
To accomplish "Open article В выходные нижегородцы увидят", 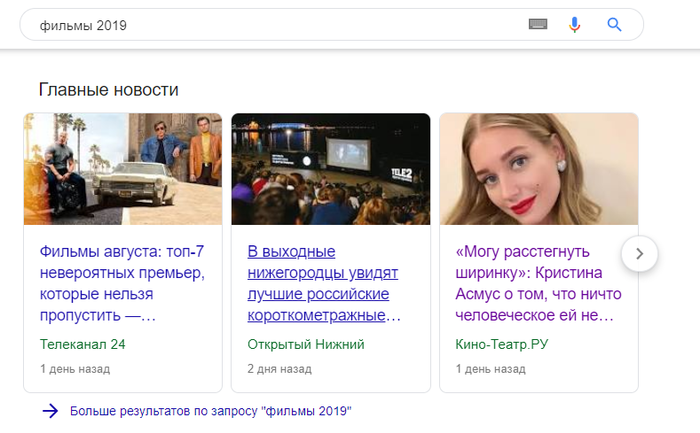I will coord(324,283).
